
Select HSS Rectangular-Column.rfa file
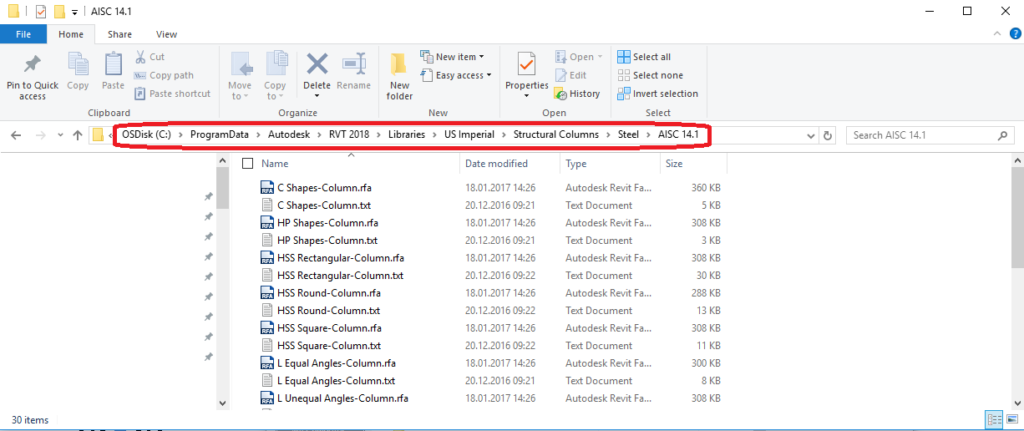pyautogui.click(x=340, y=258)
